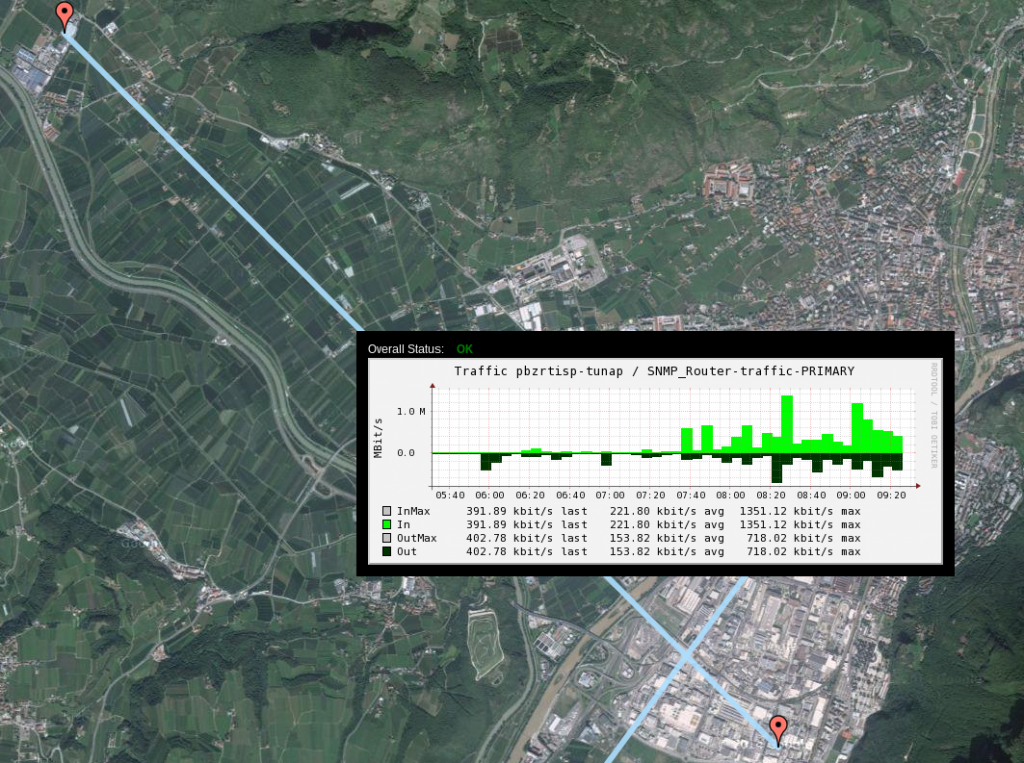This screenshot has height=763, width=1024.
Task: Click the 06:00 time axis label
Action: tap(490, 494)
